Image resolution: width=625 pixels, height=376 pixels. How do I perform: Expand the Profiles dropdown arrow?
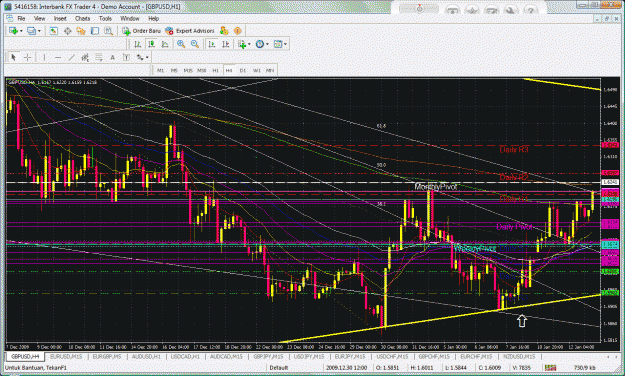39,31
